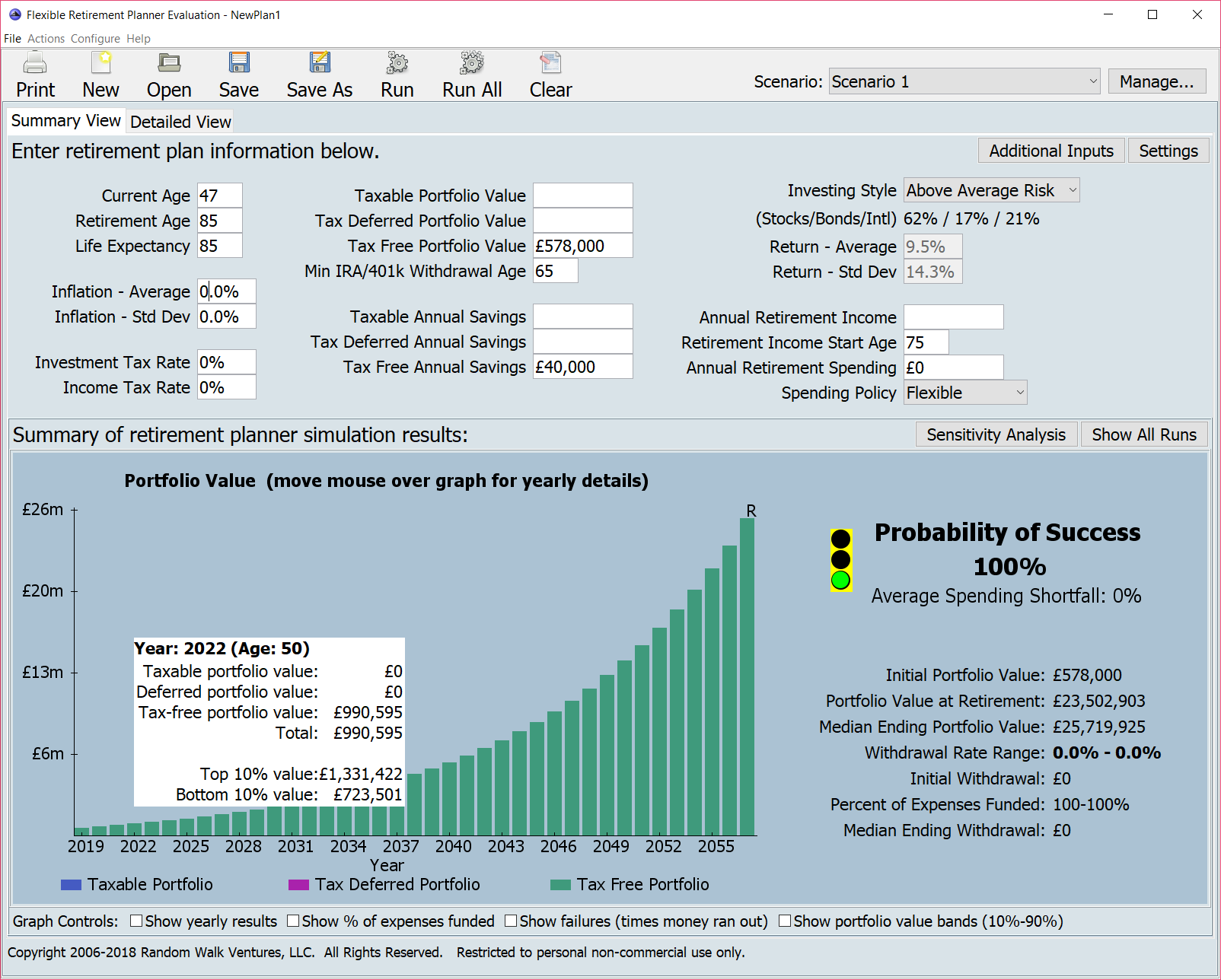
Task: Click the green Tax Free Portfolio legend swatch
Action: coord(560,885)
